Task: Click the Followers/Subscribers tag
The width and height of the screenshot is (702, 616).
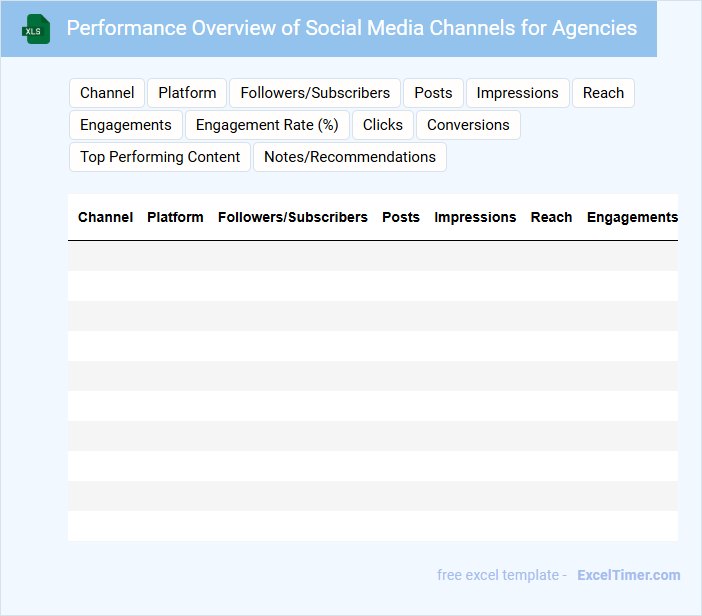Action: tap(315, 93)
